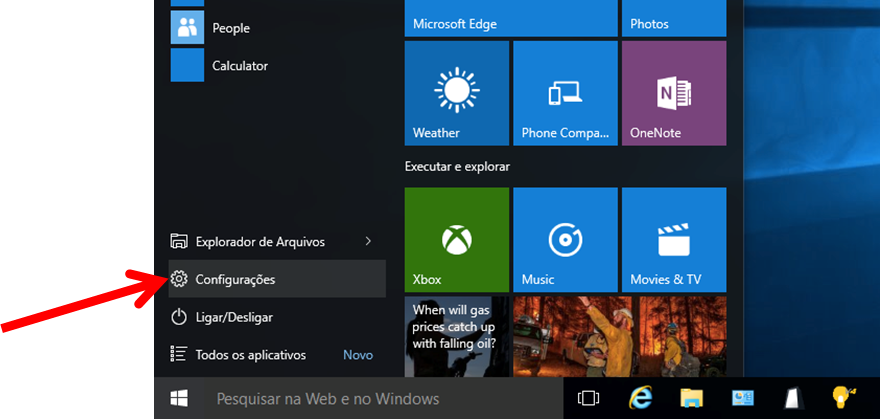Open the gas prices news tile

coord(457,337)
